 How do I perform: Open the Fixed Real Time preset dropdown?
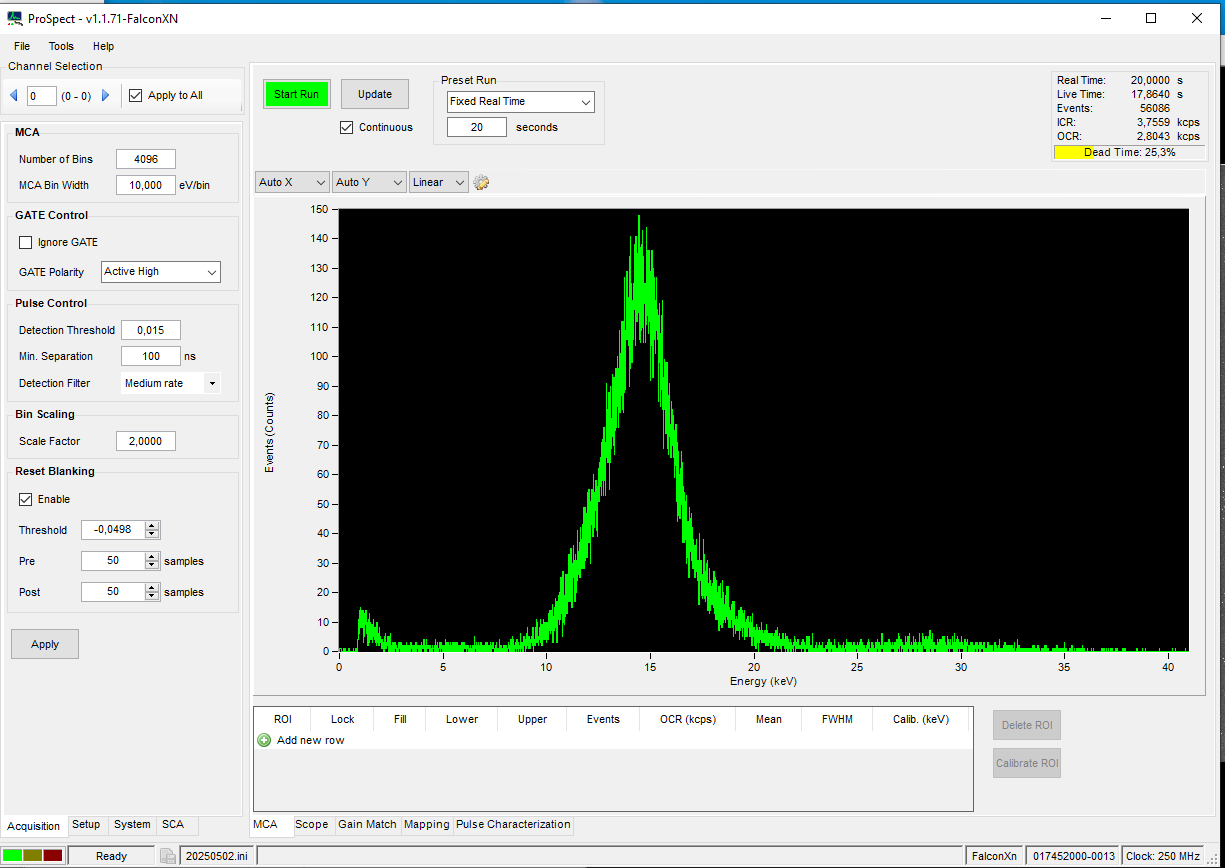click(520, 101)
